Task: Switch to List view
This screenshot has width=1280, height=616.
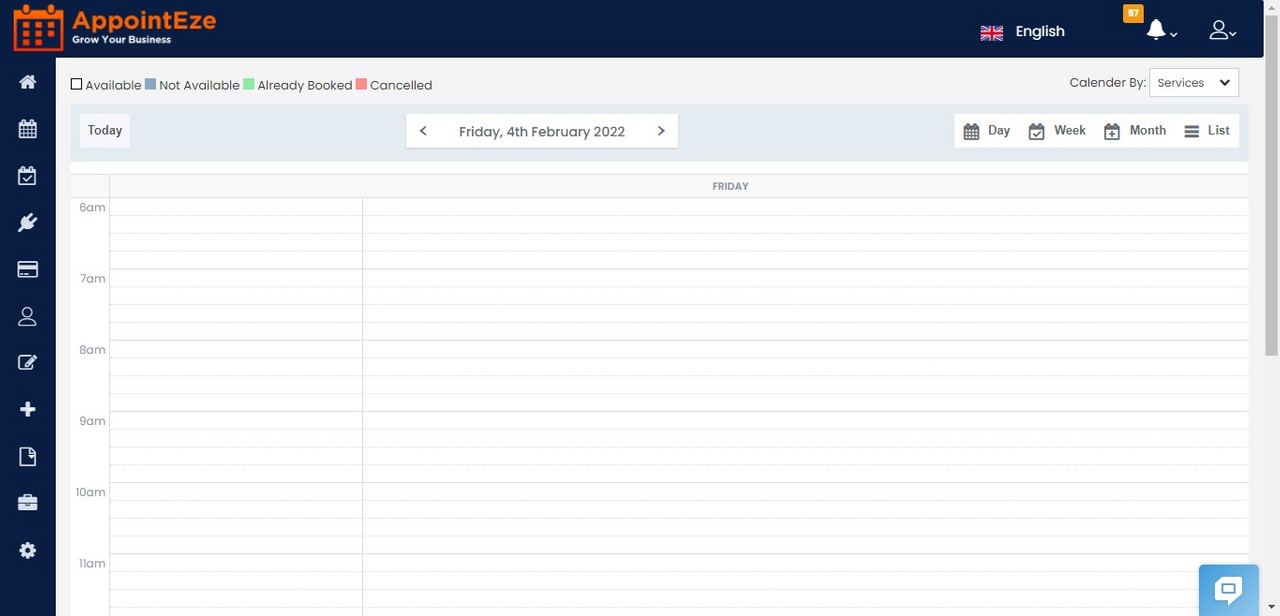Action: [1207, 131]
